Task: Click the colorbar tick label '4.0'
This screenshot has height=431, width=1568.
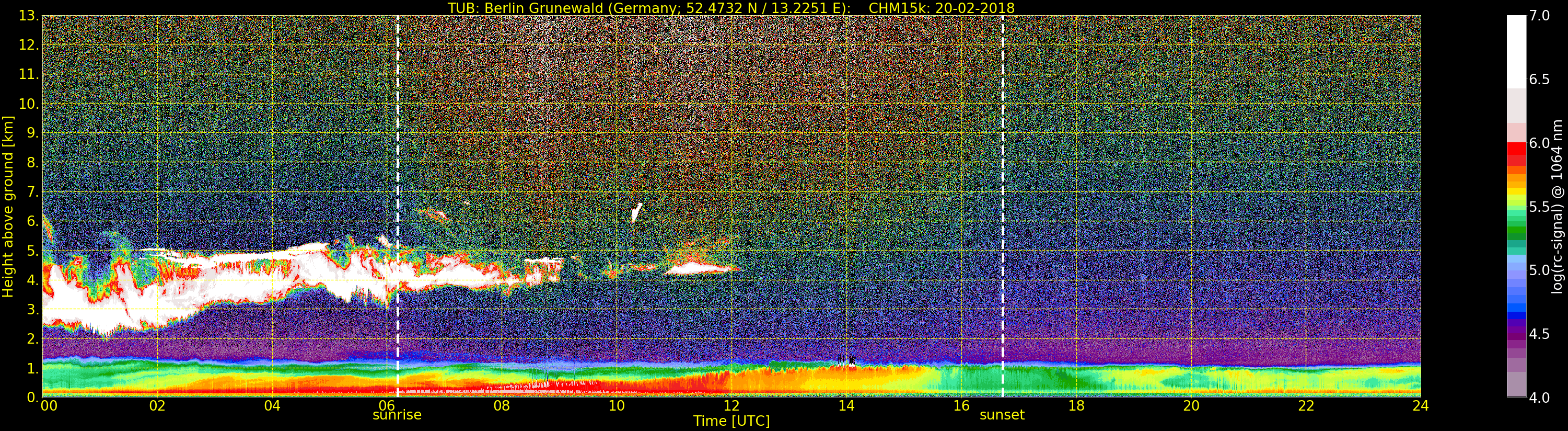Action: 1539,398
